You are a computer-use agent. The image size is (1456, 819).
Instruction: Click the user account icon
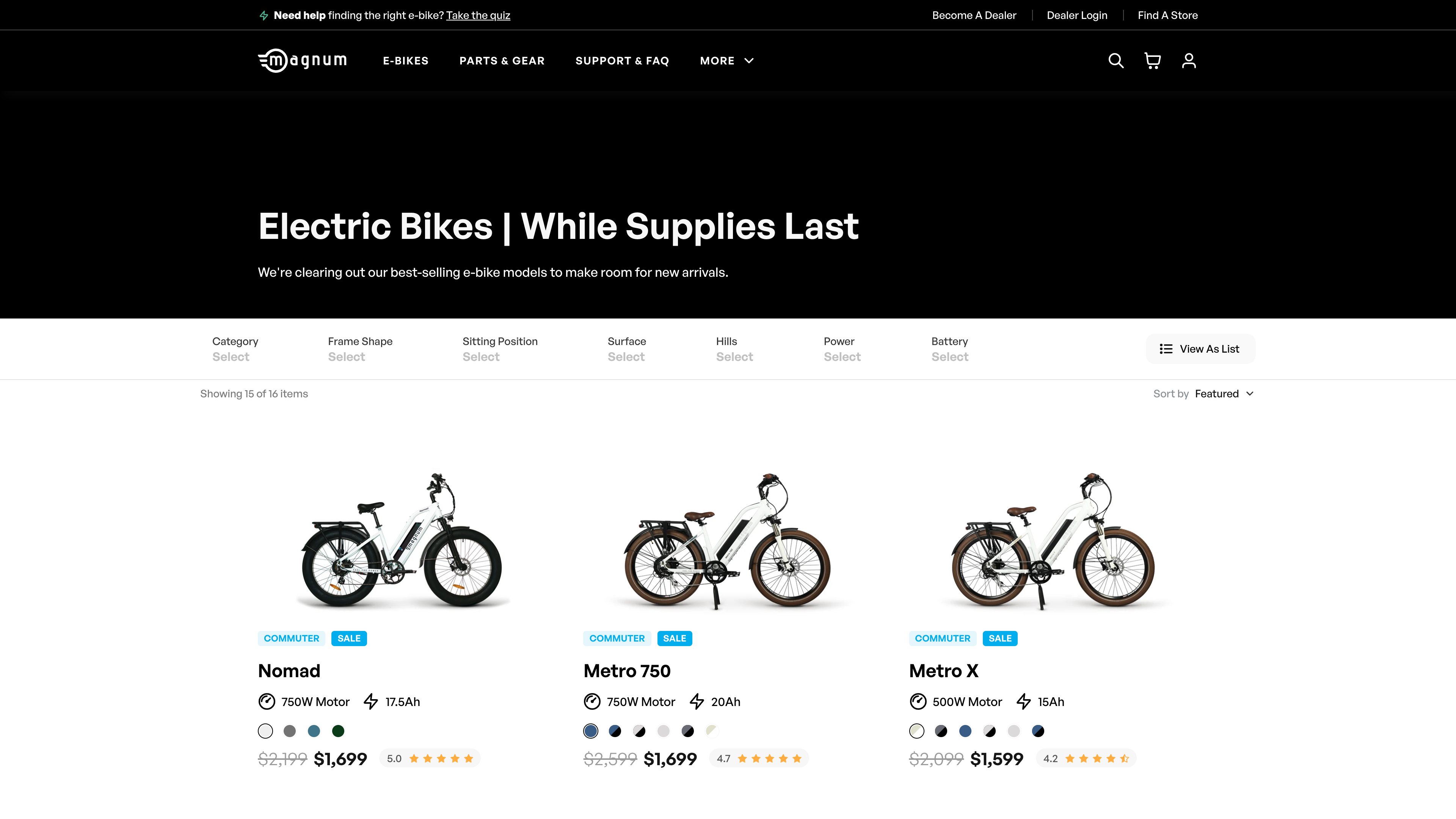pyautogui.click(x=1189, y=60)
